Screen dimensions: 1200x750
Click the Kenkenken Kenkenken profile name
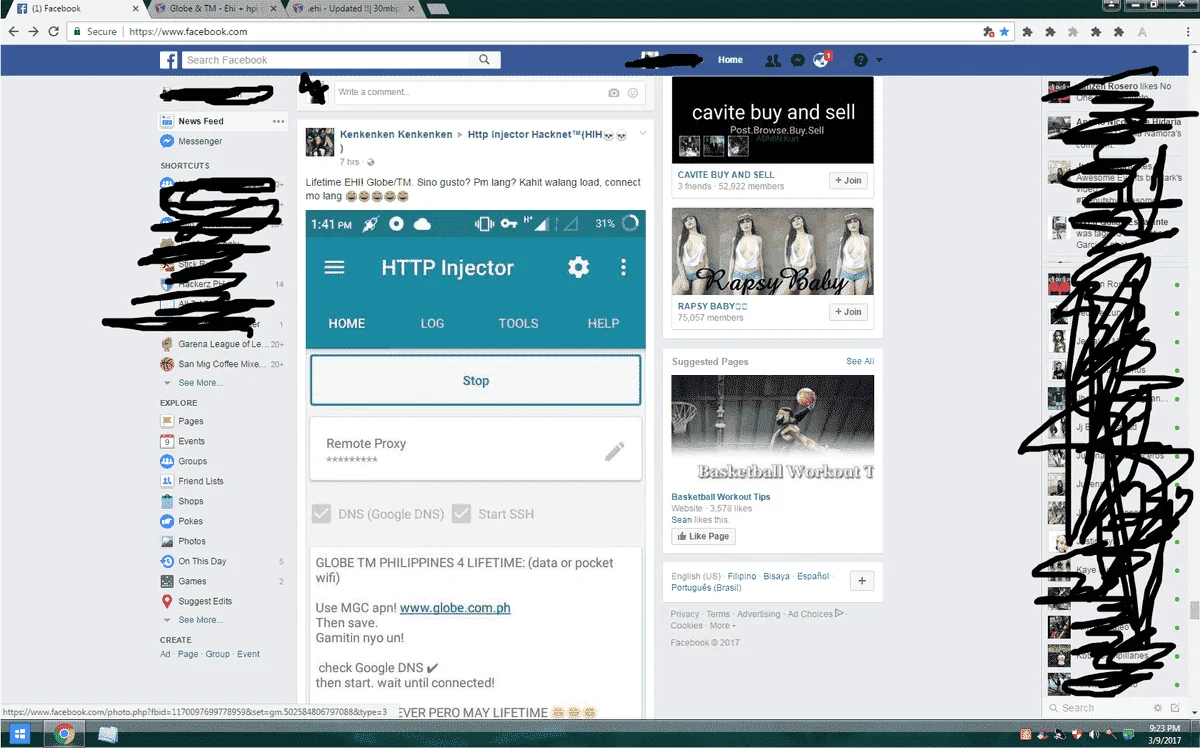coord(395,134)
